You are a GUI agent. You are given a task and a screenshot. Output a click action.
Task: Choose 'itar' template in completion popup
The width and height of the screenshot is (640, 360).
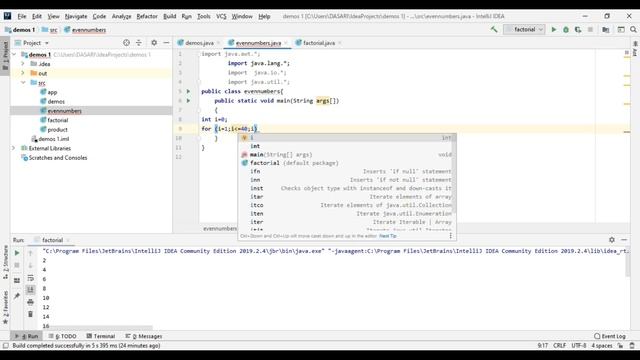(347, 197)
